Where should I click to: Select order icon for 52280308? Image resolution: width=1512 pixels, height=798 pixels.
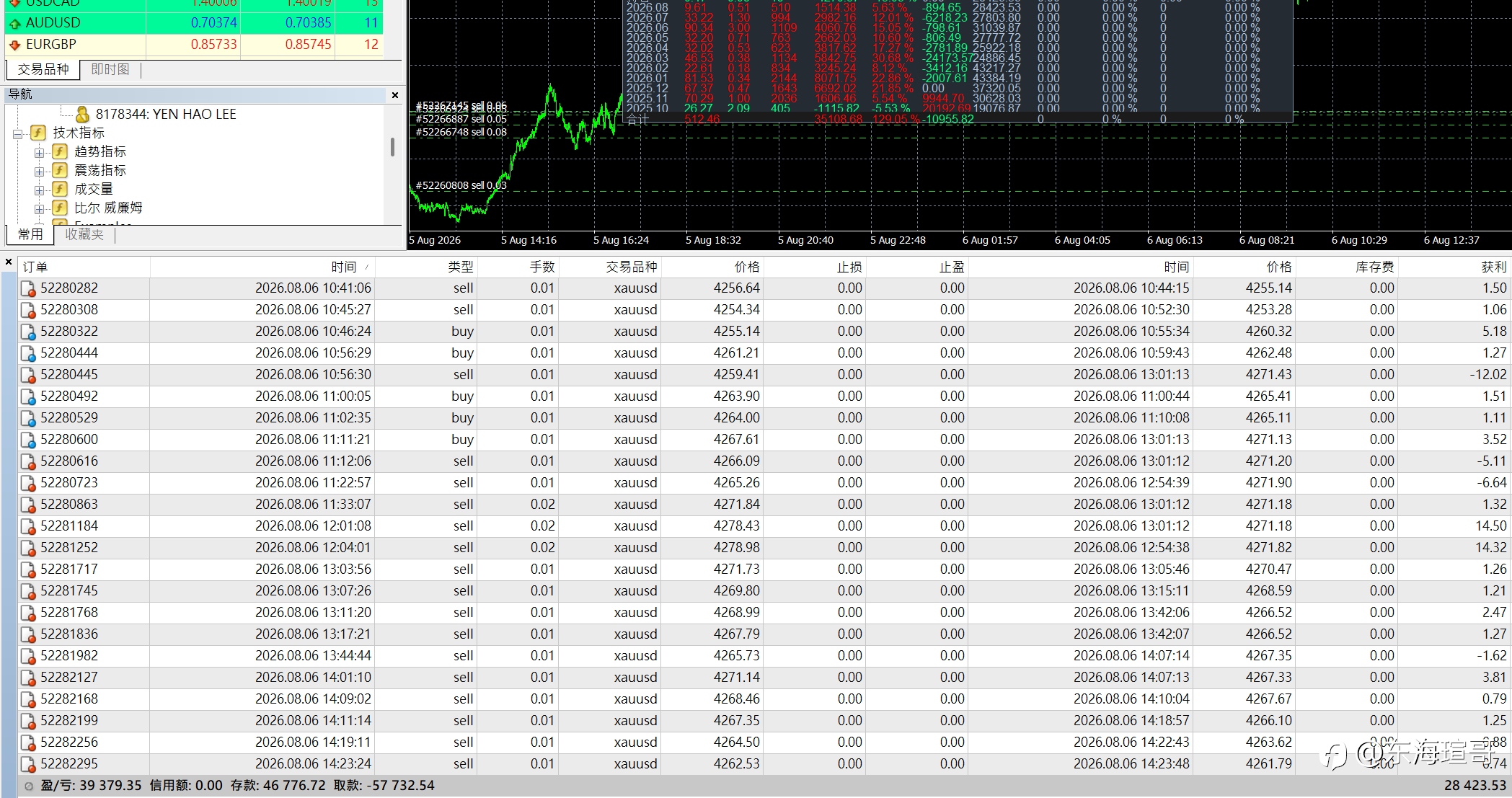point(28,310)
